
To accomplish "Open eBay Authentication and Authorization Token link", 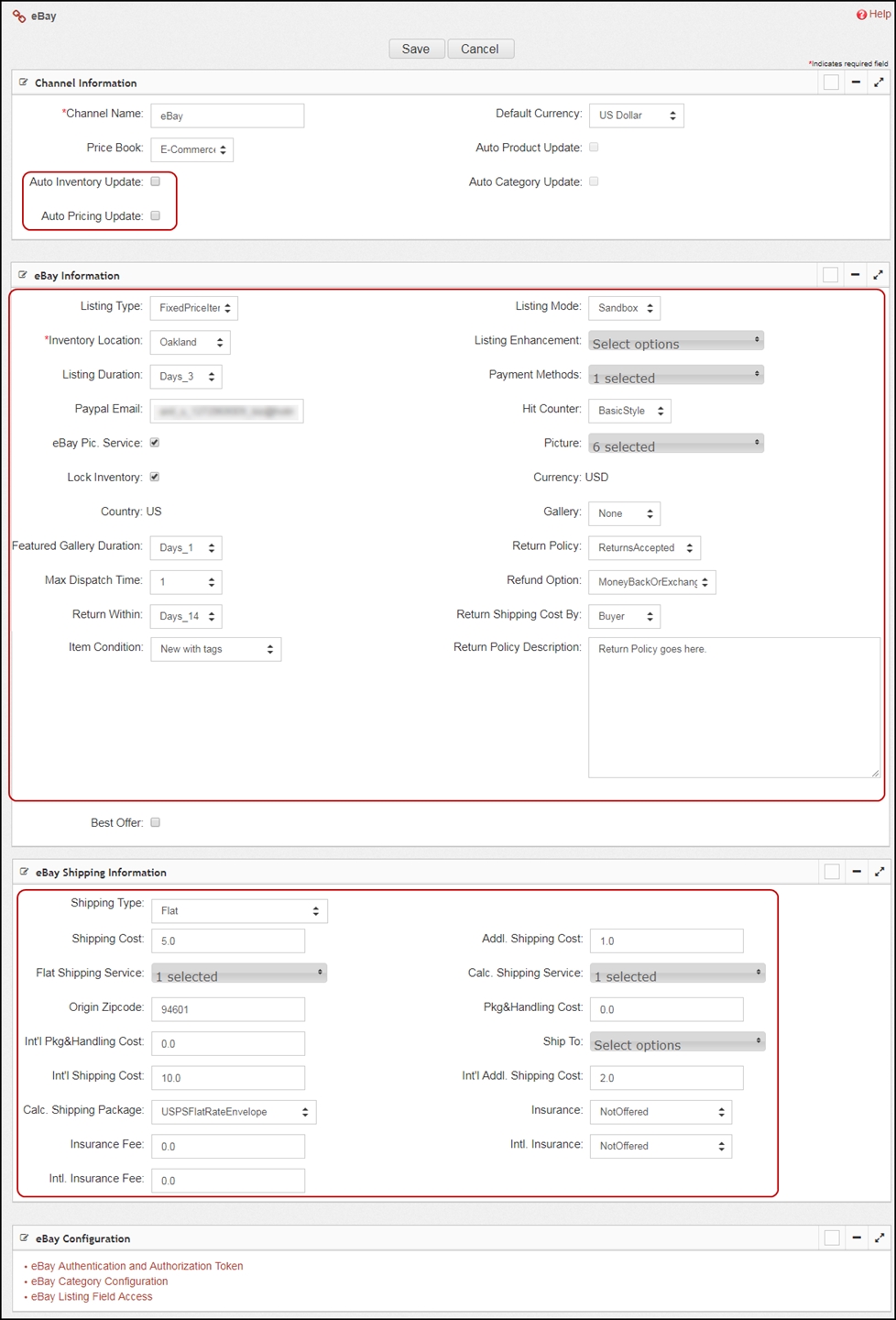I will [137, 1266].
